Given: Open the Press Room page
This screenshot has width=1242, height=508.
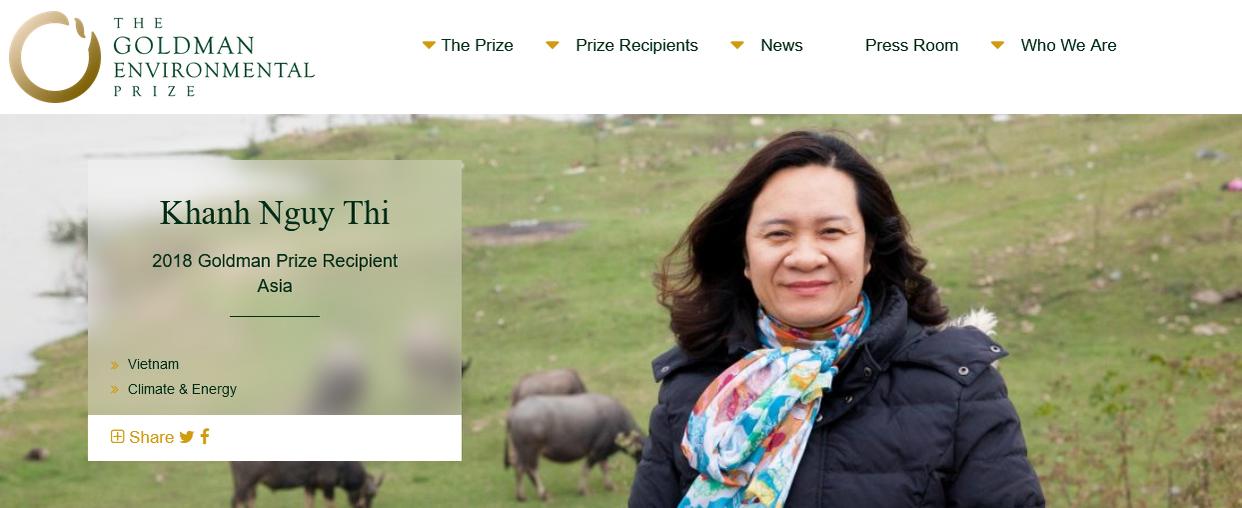Looking at the screenshot, I should tap(912, 45).
